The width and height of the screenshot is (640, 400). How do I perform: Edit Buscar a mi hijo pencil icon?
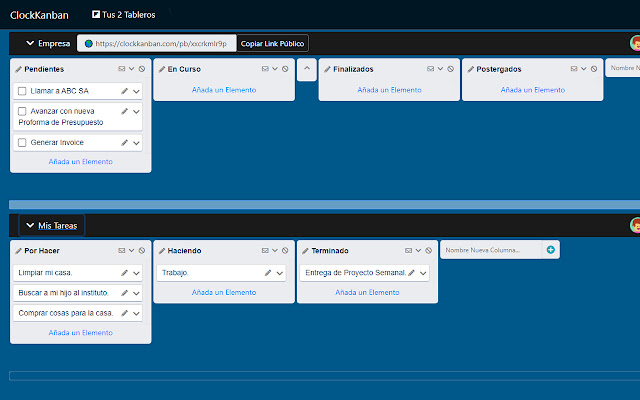point(124,293)
